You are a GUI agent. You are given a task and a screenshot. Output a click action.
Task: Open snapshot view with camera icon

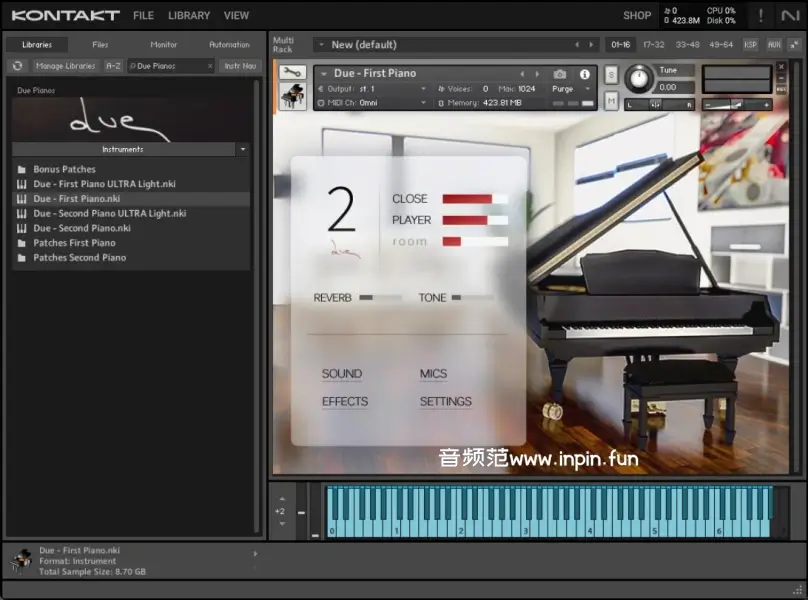click(x=560, y=74)
